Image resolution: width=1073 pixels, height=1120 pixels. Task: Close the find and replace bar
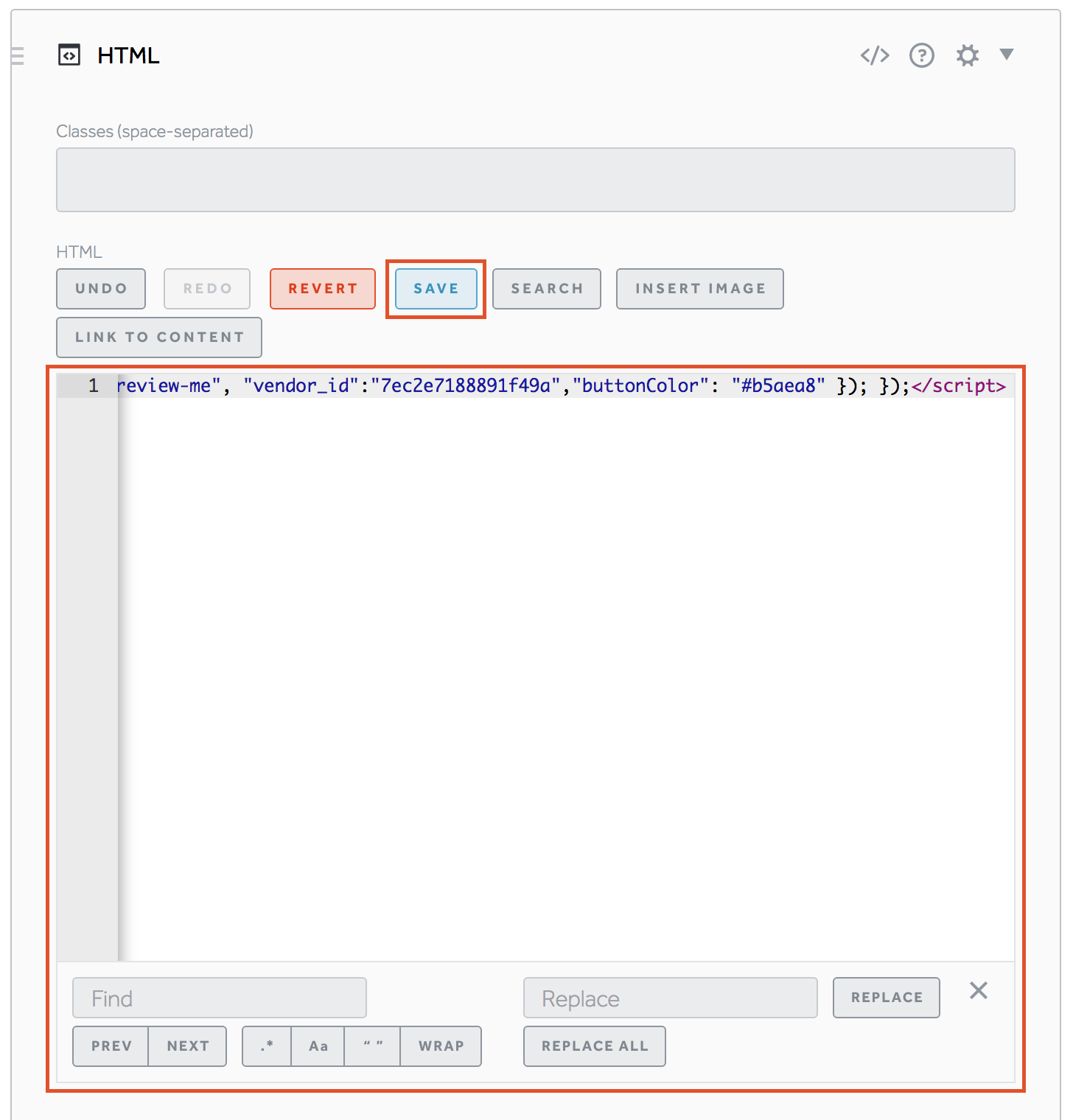[x=978, y=990]
